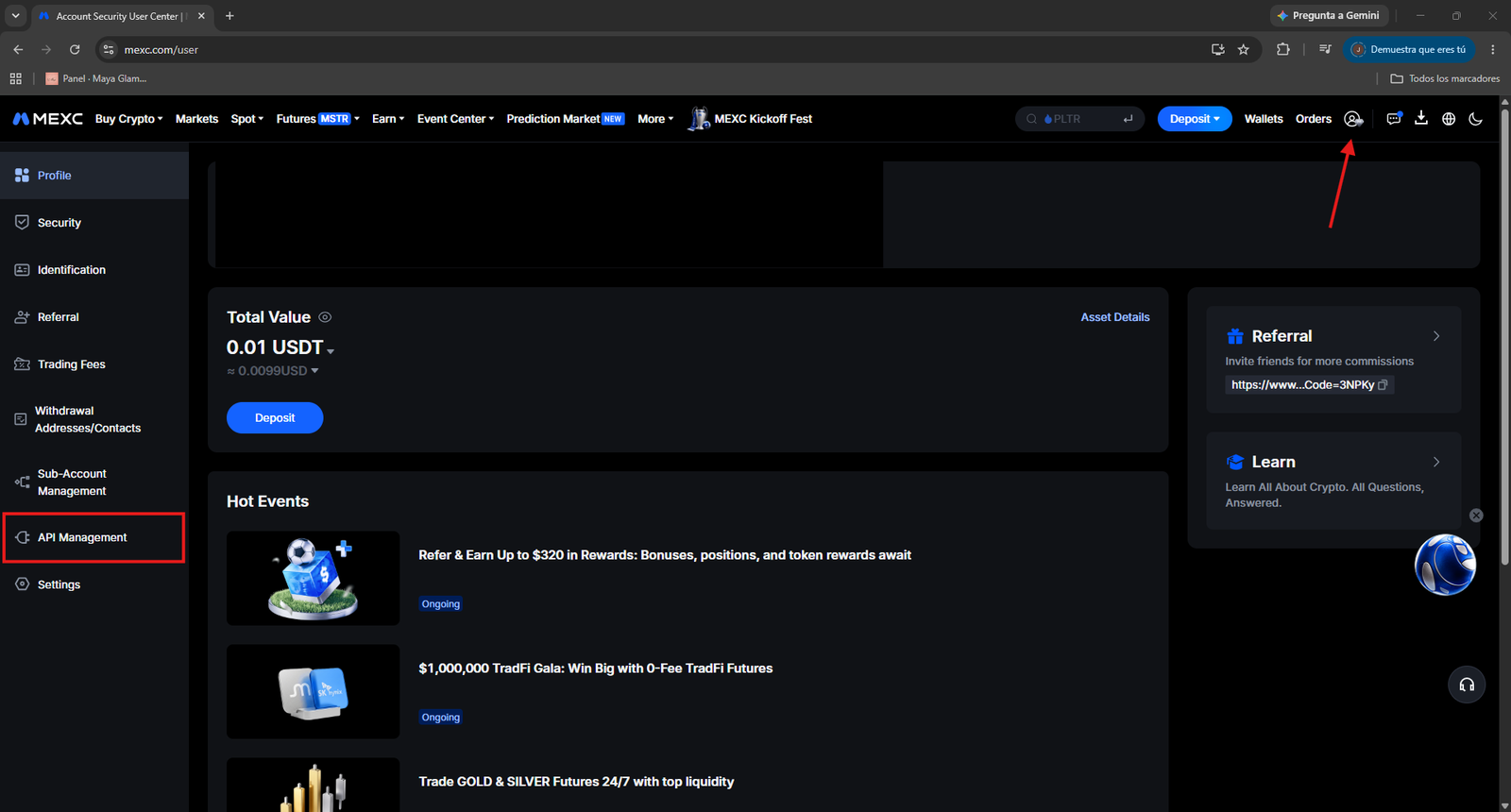Viewport: 1511px width, 812px height.
Task: Click the download app icon
Action: [1421, 119]
